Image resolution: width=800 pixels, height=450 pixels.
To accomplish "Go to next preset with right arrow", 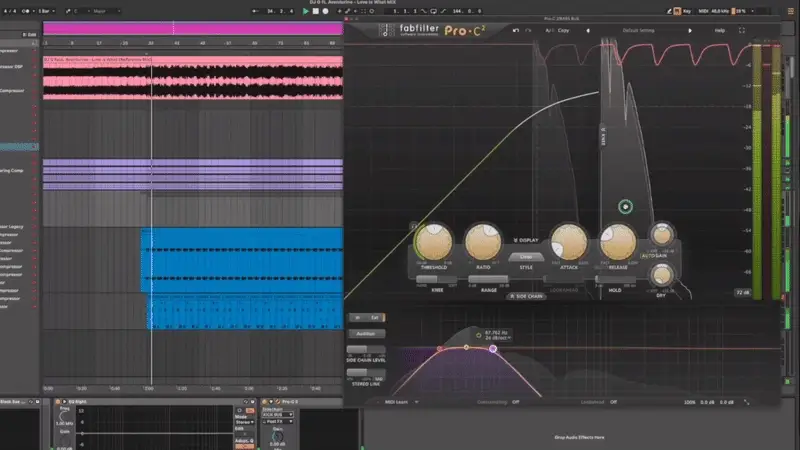I will pyautogui.click(x=690, y=31).
